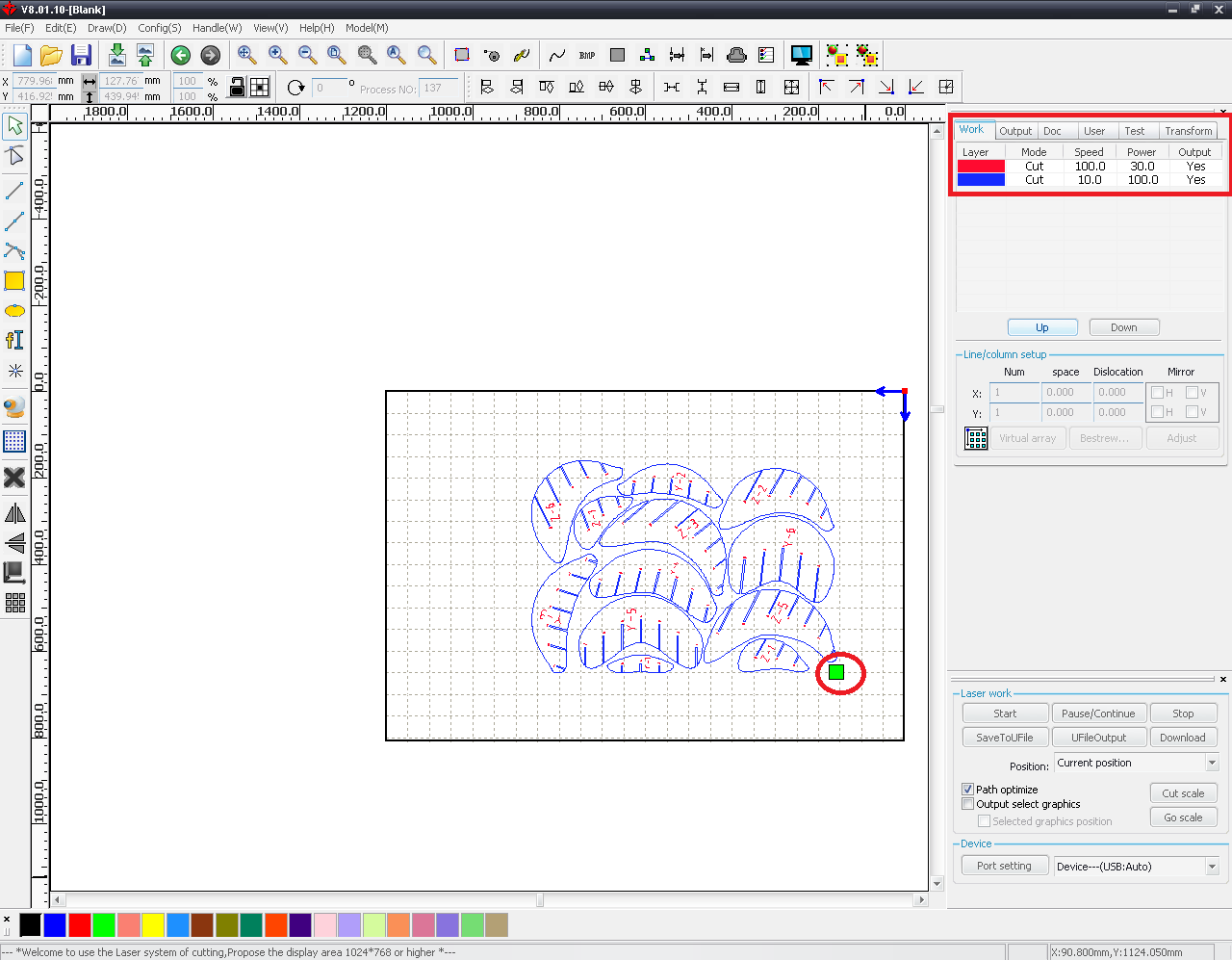The width and height of the screenshot is (1232, 960).
Task: Save the file with the floppy icon
Action: point(82,55)
